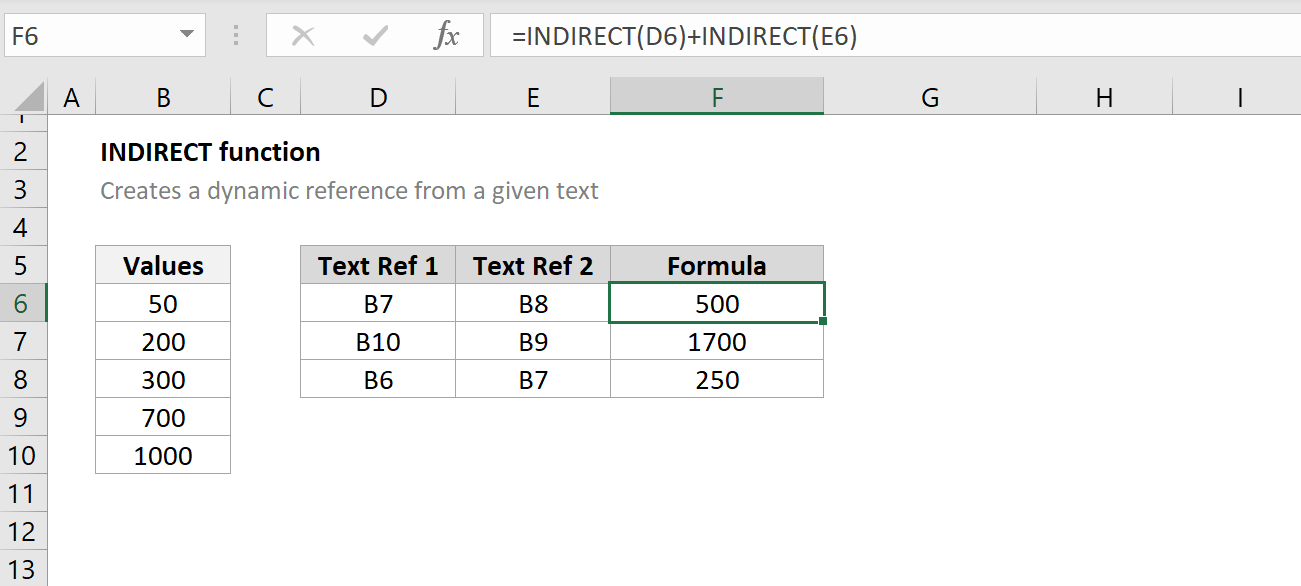
Task: Click the formula bar resize dots handle
Action: coord(236,37)
